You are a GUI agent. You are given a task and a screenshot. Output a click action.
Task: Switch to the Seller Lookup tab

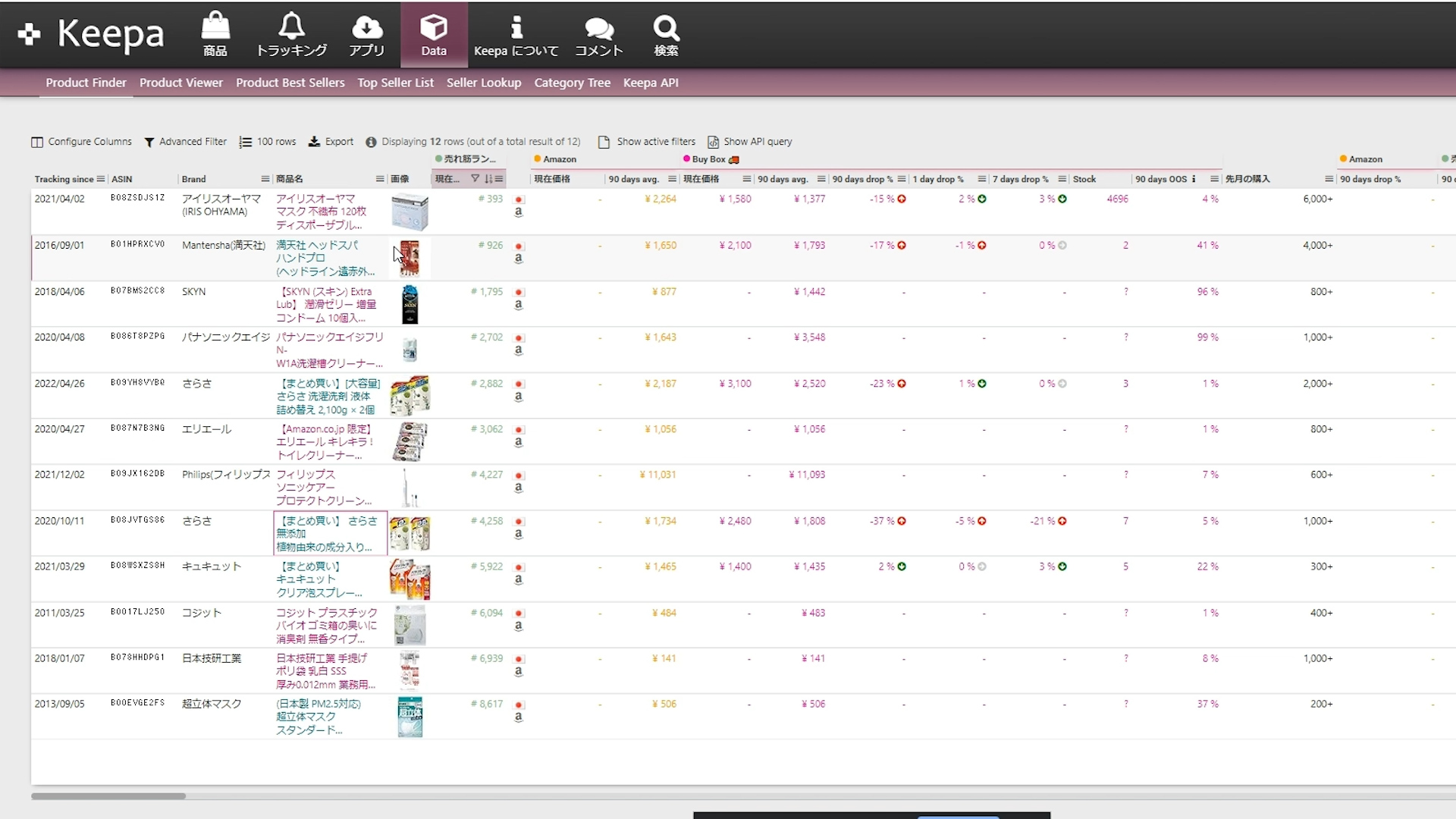[x=483, y=83]
